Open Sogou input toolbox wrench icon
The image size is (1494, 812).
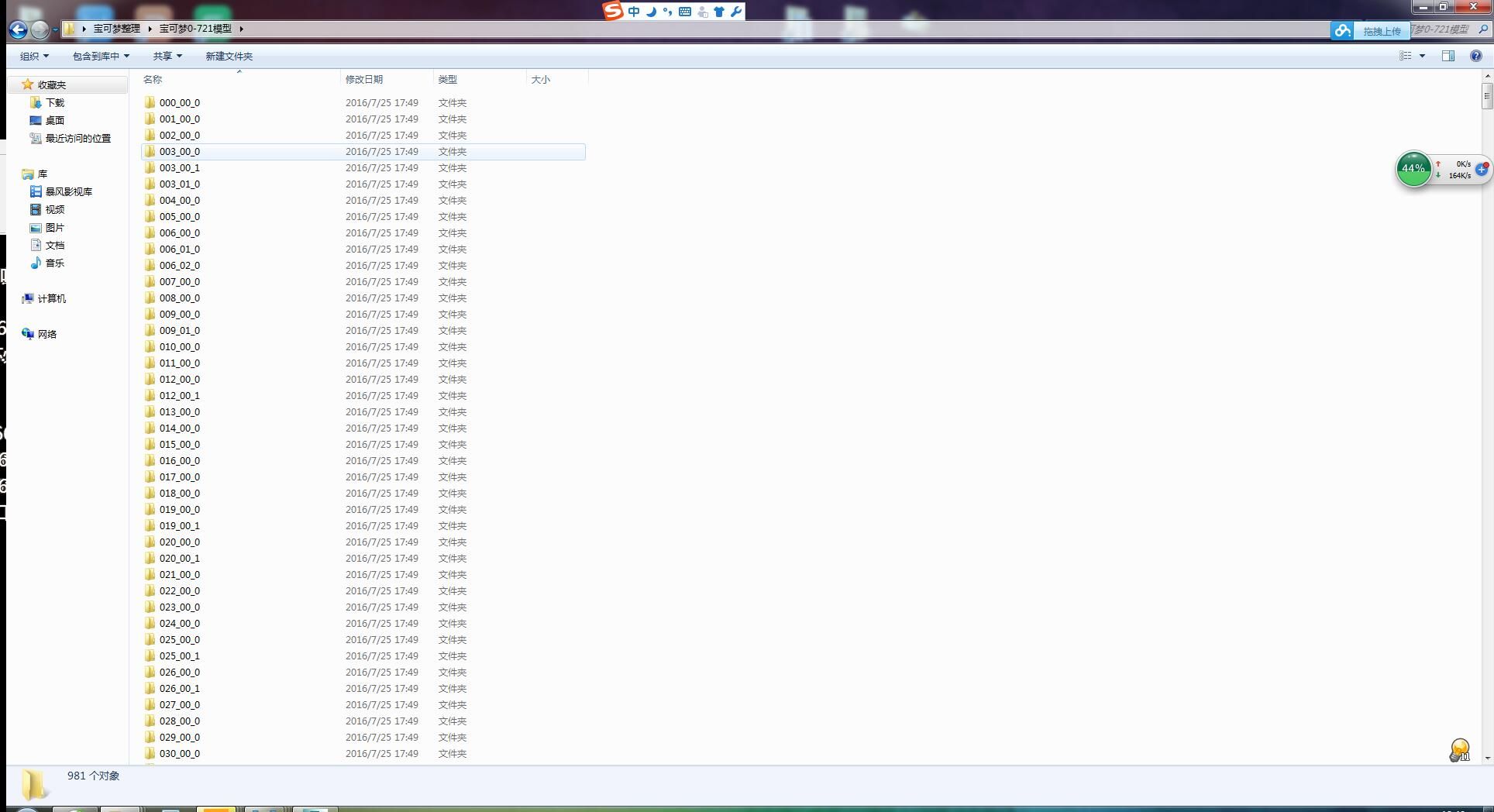(x=735, y=12)
